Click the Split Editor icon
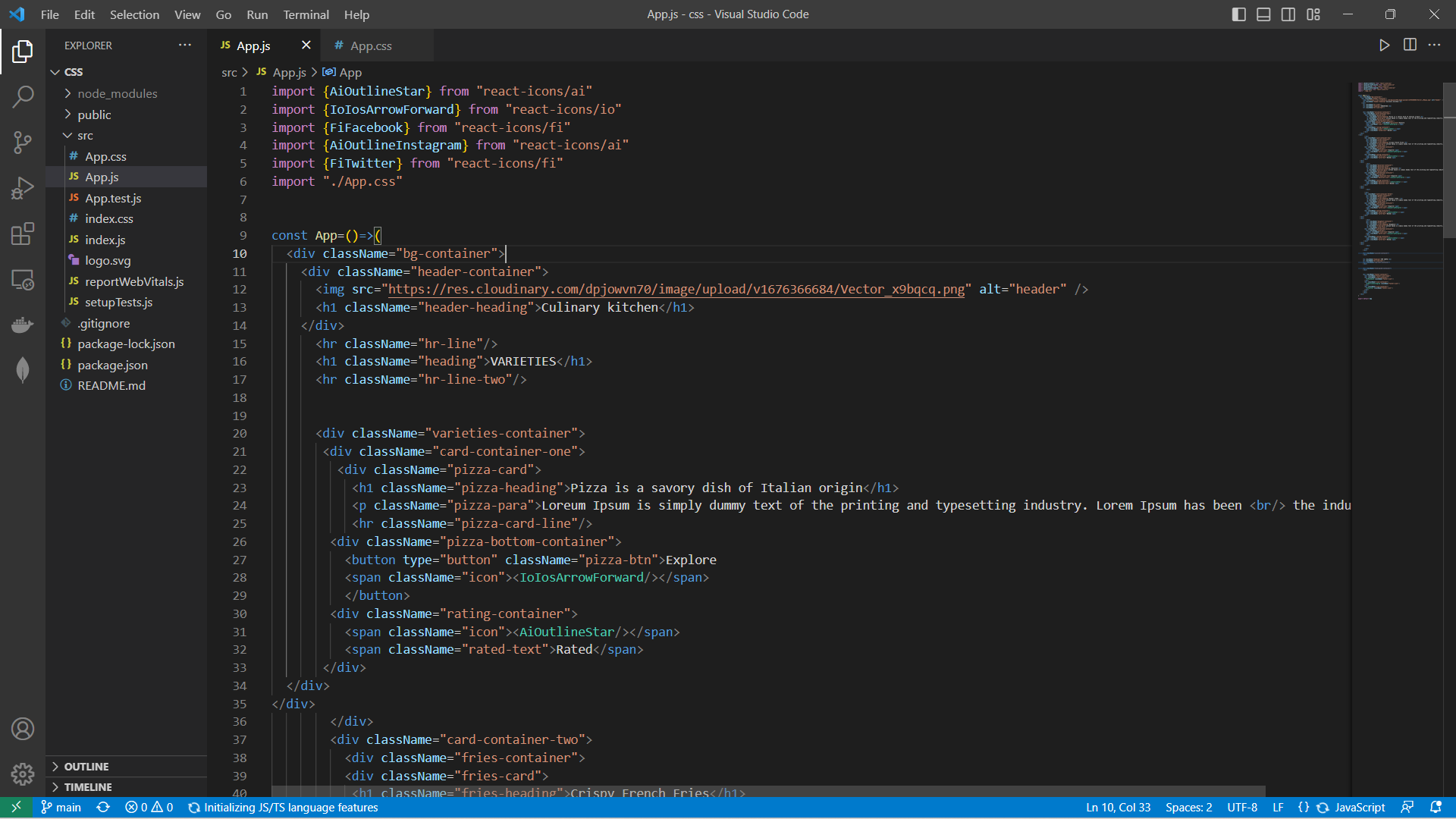1456x819 pixels. pos(1410,45)
